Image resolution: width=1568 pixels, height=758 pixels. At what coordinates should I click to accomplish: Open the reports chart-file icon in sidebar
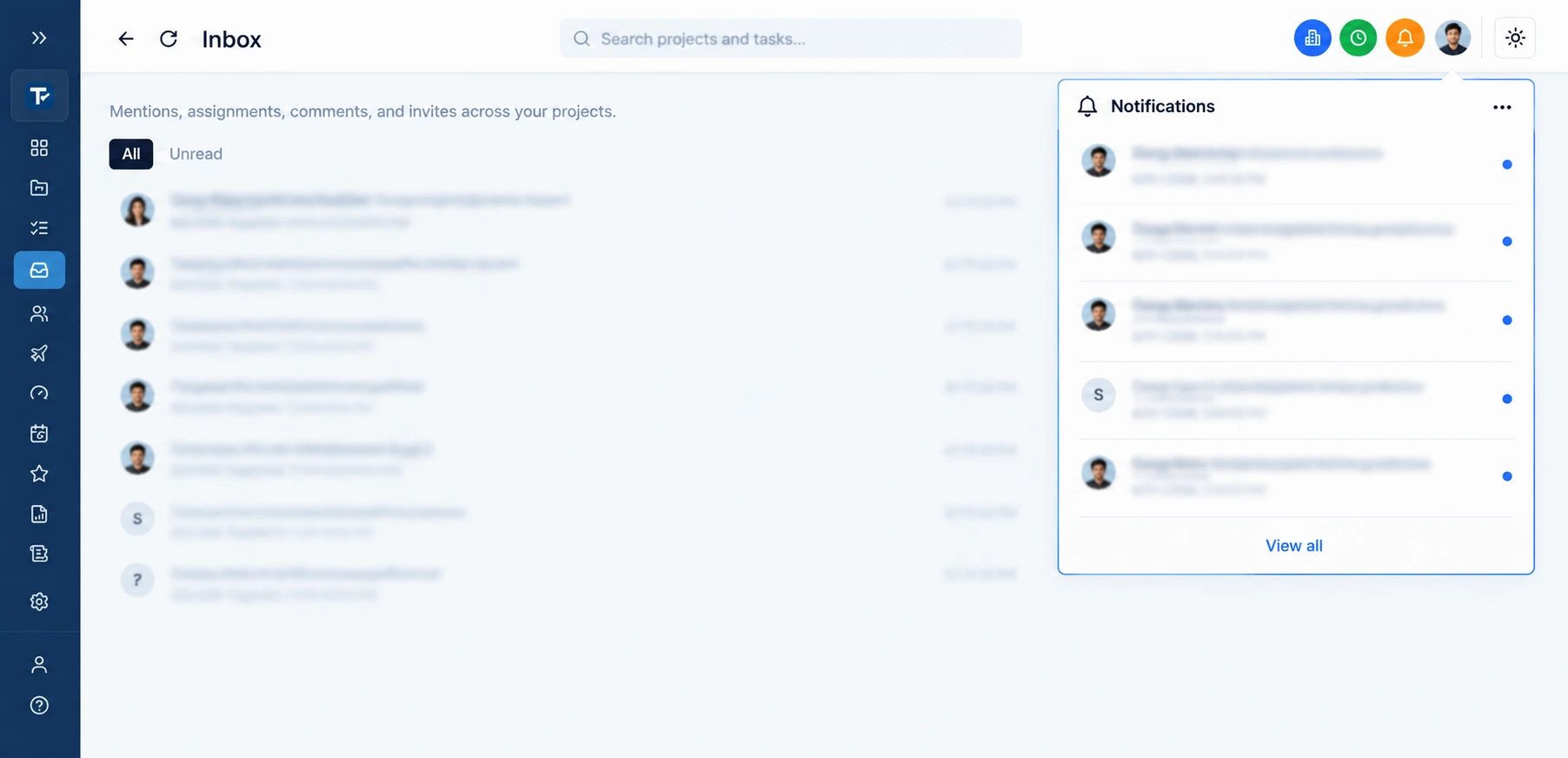[x=39, y=514]
